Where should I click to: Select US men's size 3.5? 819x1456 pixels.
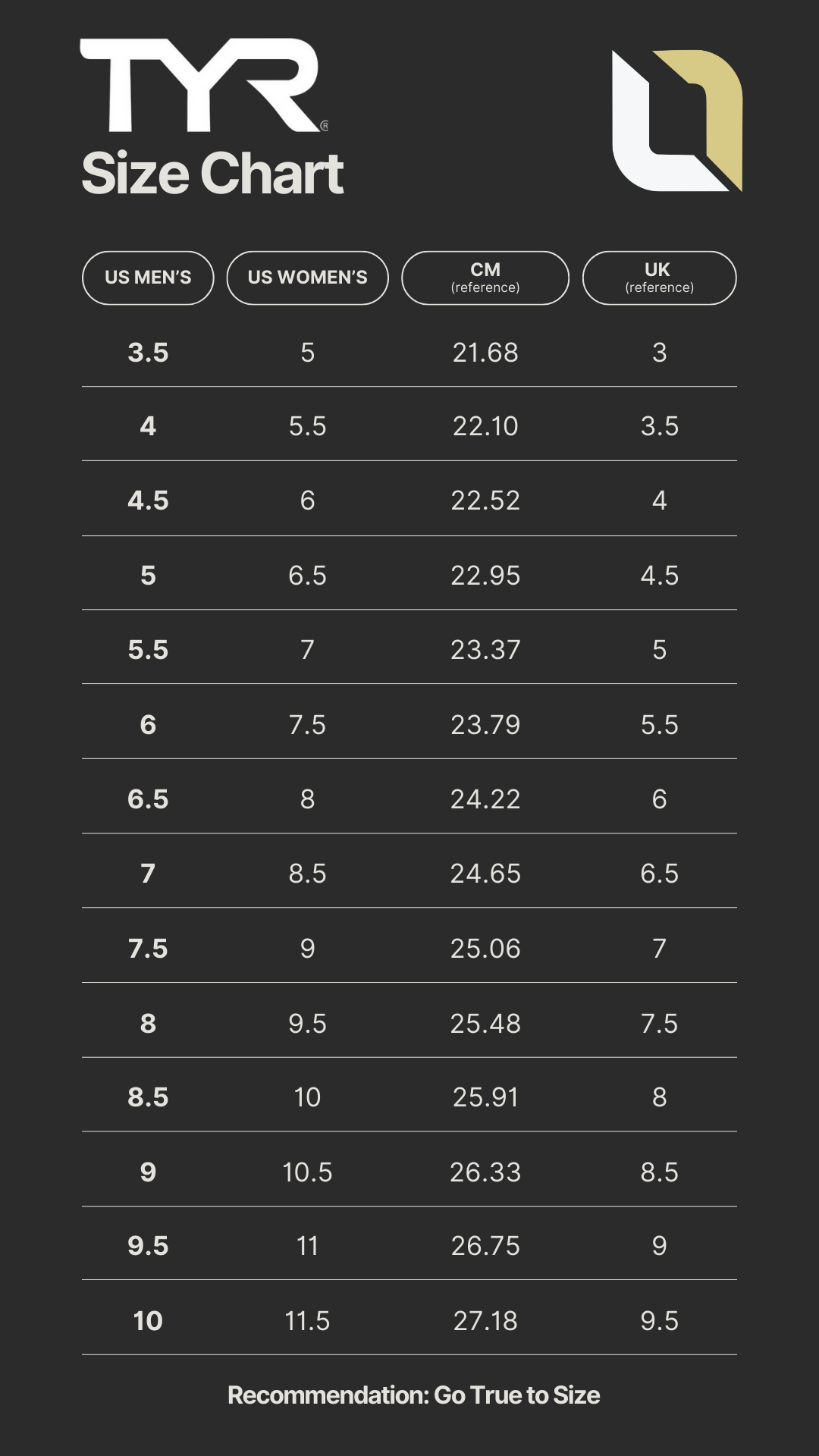point(148,353)
